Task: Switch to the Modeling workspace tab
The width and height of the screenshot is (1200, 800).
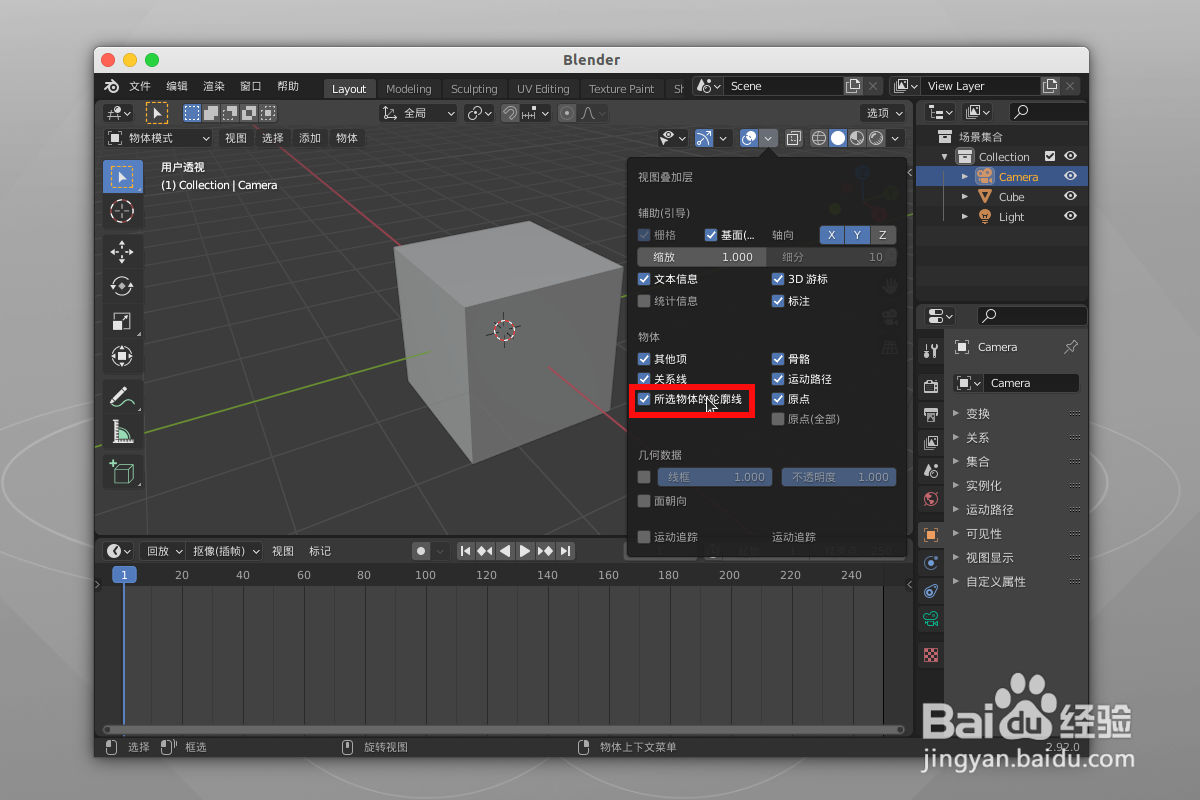Action: 409,89
